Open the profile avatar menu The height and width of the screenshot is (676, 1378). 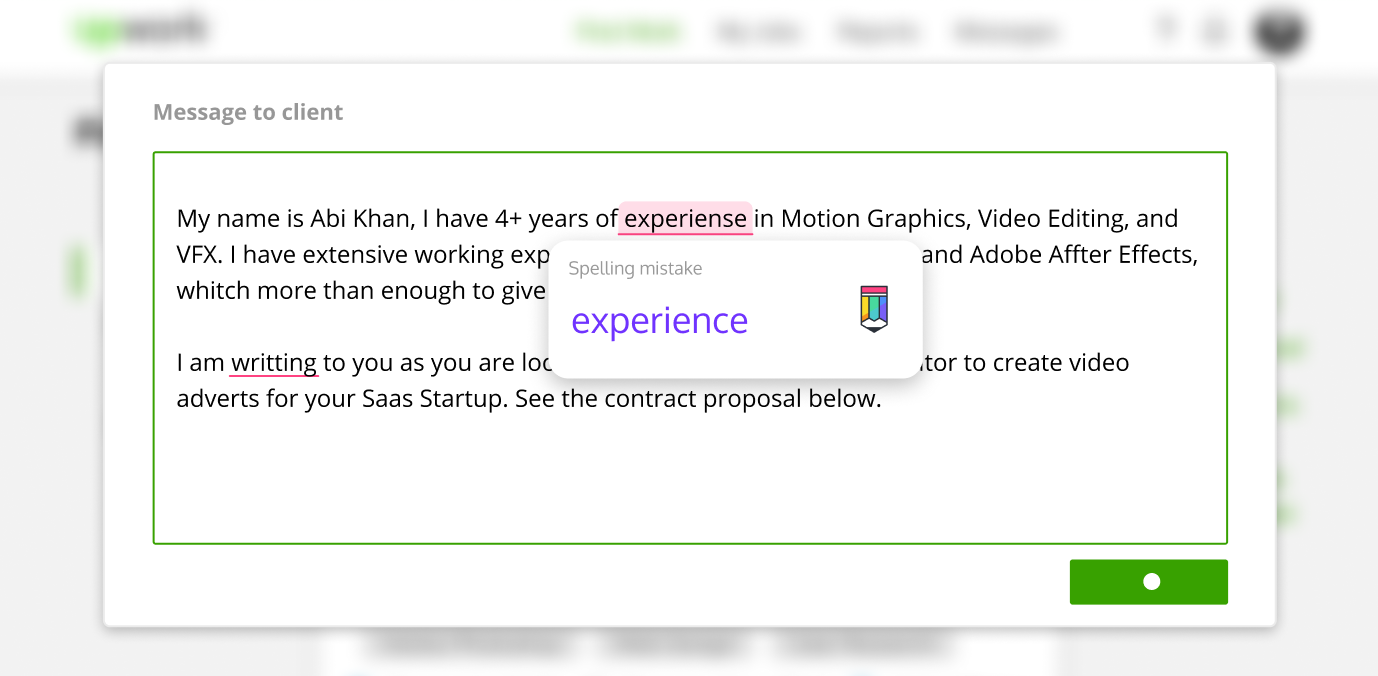pos(1279,31)
